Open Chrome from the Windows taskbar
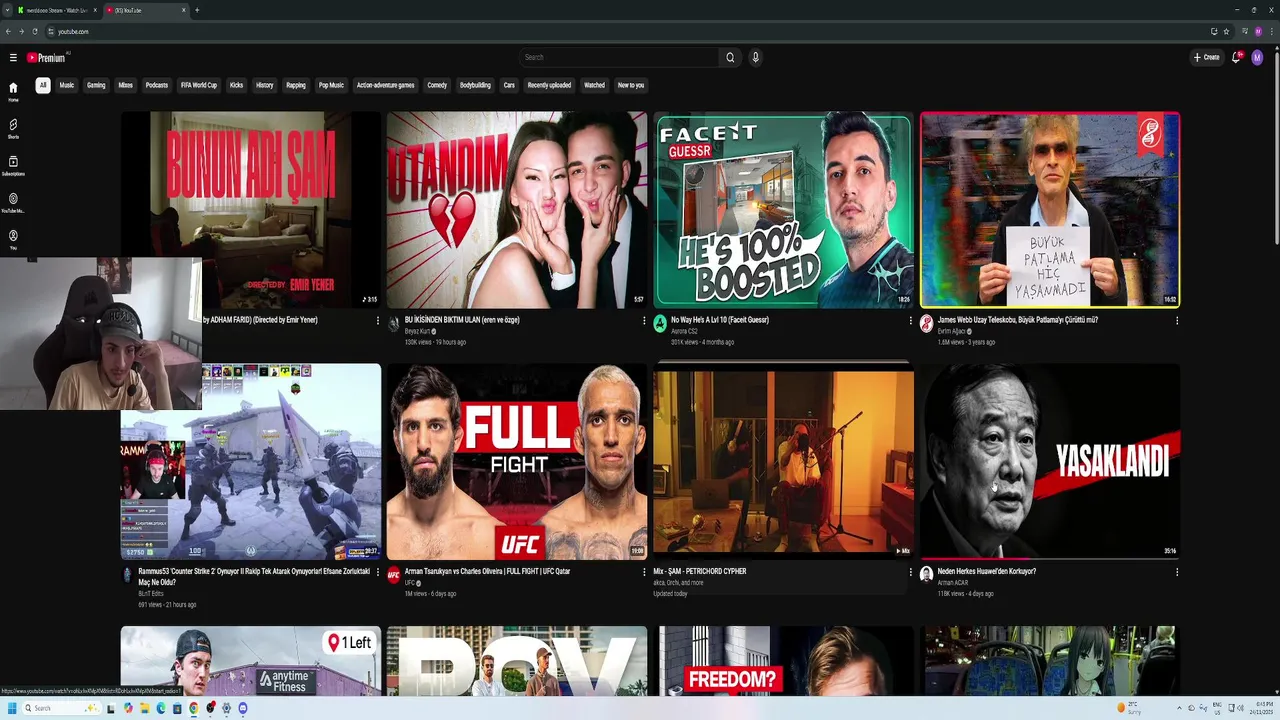1280x720 pixels. coord(194,708)
